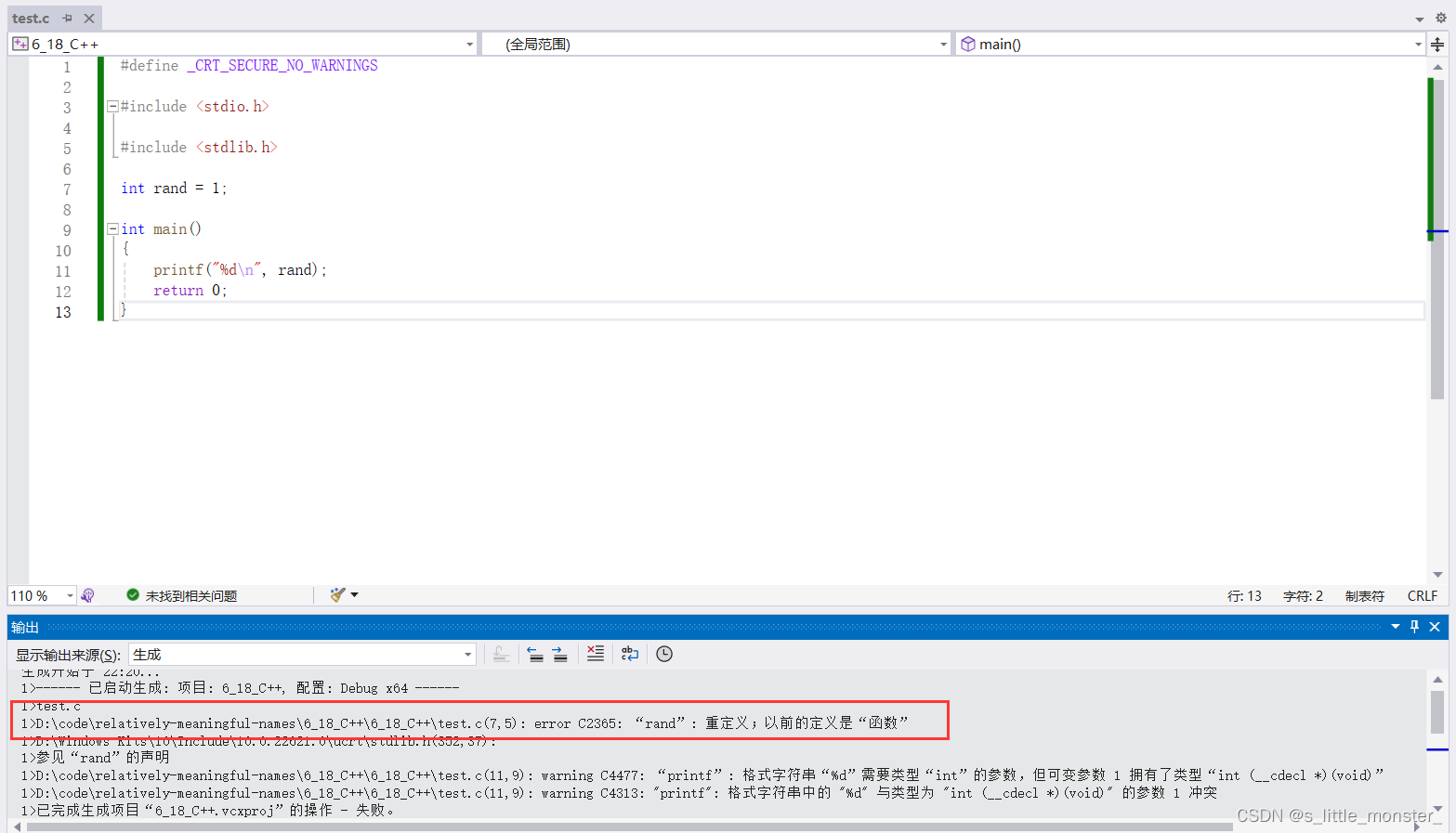Screen dimensions: 1456x833
Task: Click the output panel vertical scrollbar thumb
Action: click(1437, 712)
